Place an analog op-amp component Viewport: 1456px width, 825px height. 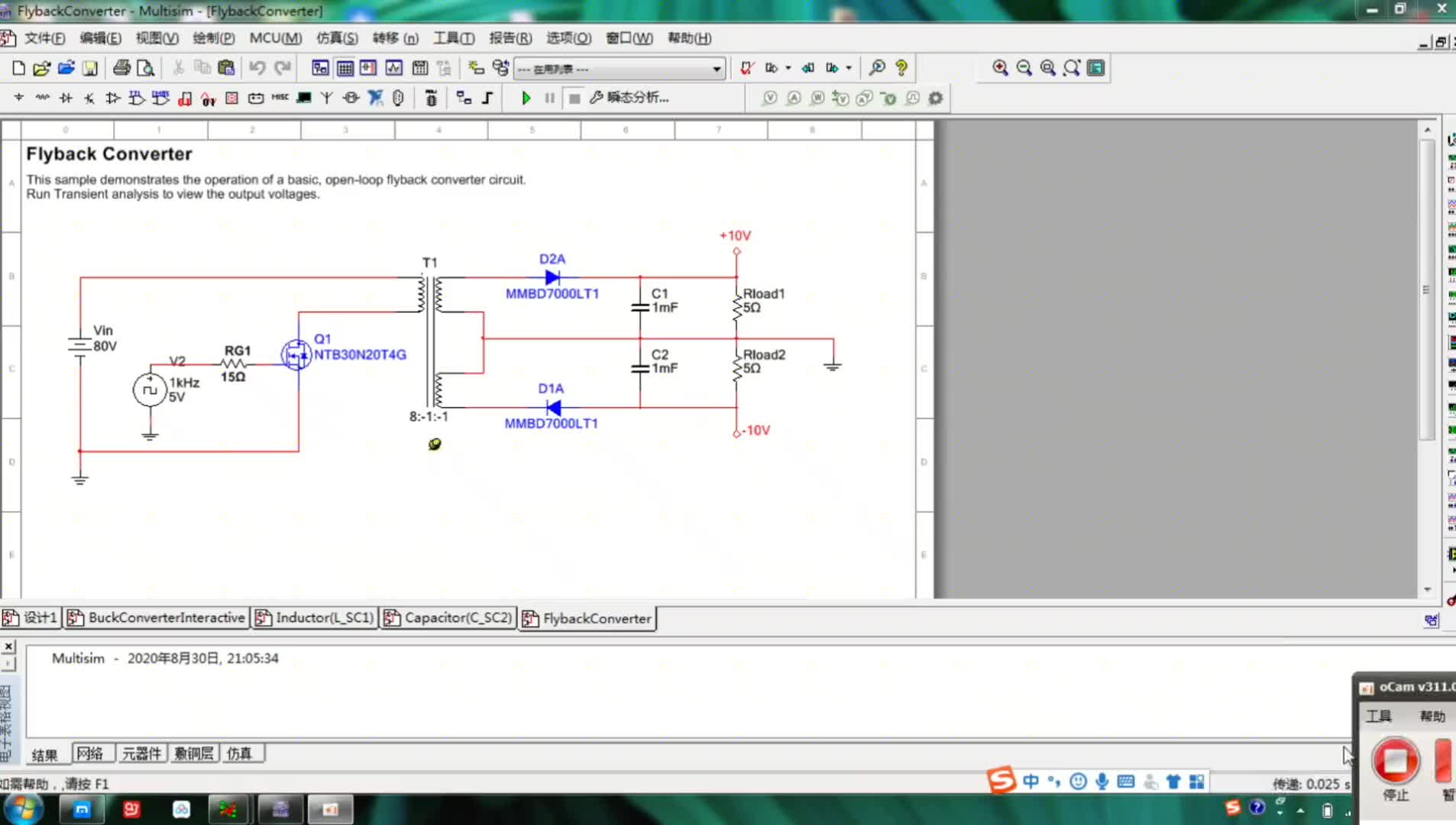[113, 98]
